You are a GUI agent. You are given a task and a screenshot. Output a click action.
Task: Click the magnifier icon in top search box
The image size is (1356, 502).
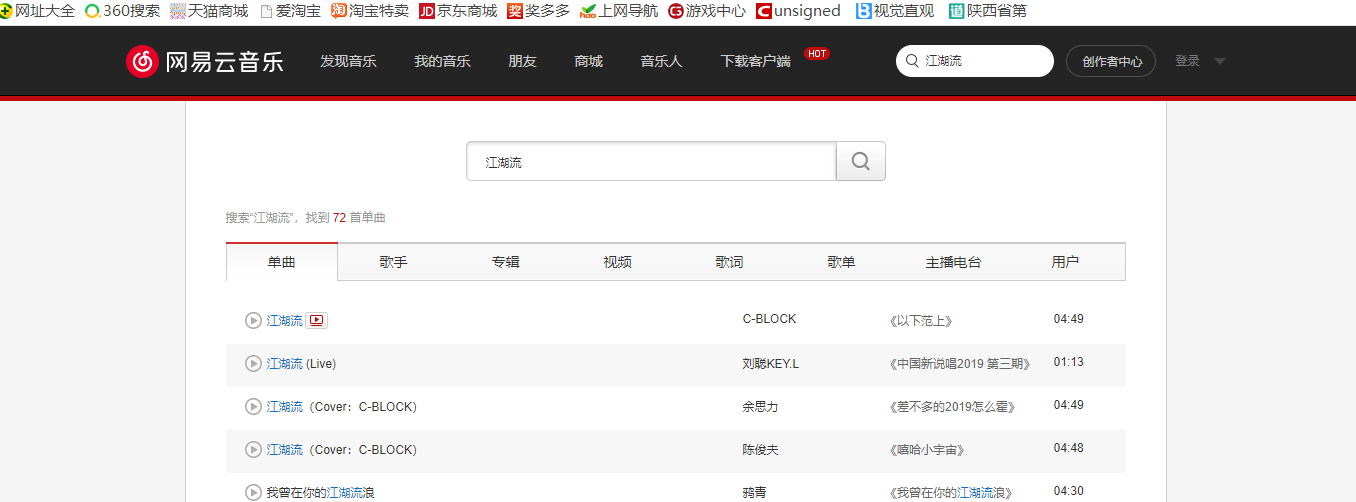coord(912,61)
